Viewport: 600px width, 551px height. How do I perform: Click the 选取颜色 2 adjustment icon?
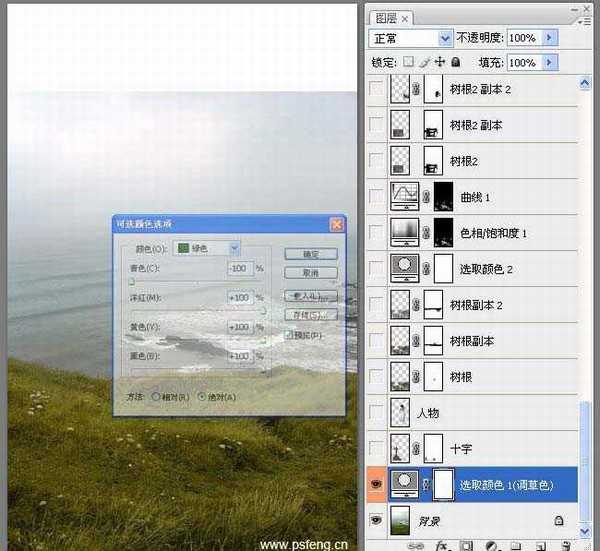coord(404,269)
